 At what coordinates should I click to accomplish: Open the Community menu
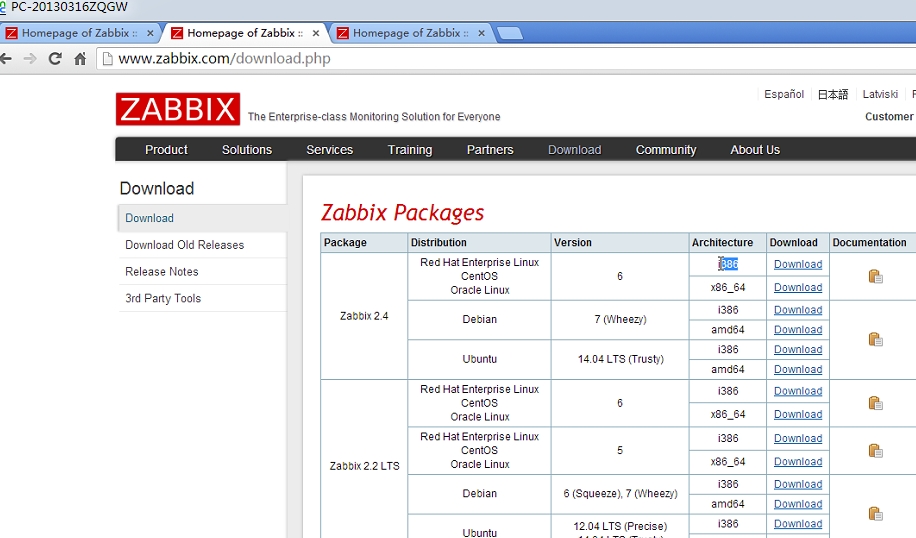tap(666, 150)
